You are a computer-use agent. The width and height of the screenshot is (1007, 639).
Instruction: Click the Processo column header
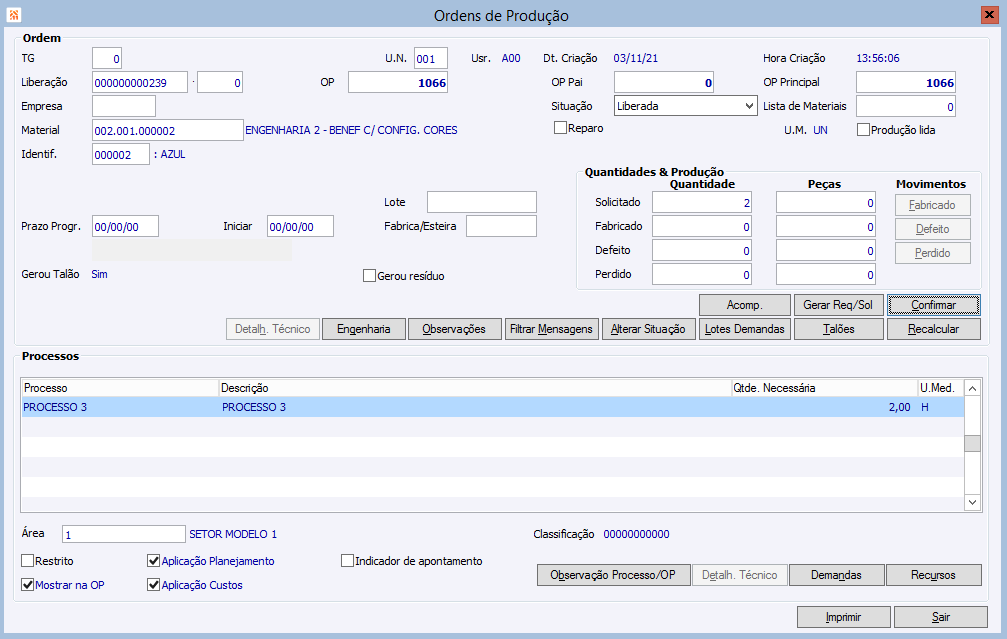tap(120, 388)
